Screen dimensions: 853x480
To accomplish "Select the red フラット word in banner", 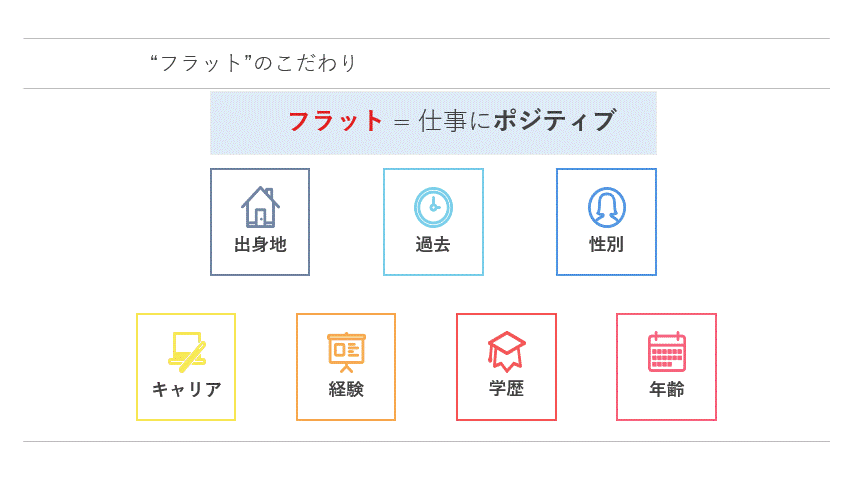I will click(x=336, y=122).
